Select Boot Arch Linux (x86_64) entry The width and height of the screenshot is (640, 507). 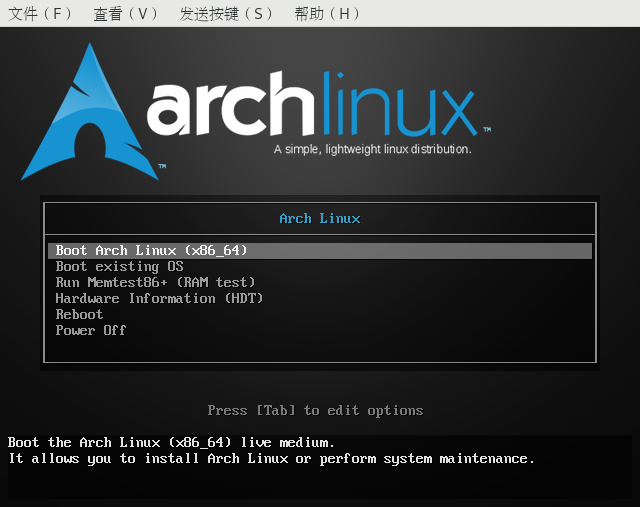(320, 251)
